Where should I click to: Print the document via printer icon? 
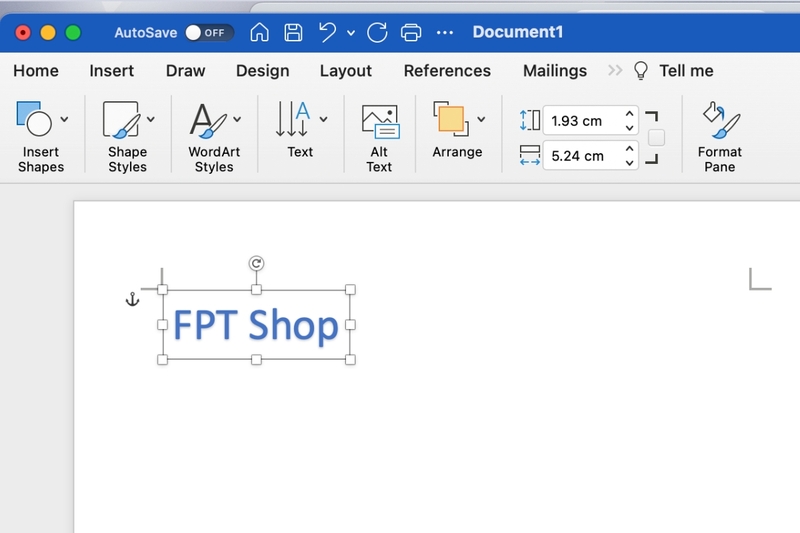pyautogui.click(x=411, y=33)
